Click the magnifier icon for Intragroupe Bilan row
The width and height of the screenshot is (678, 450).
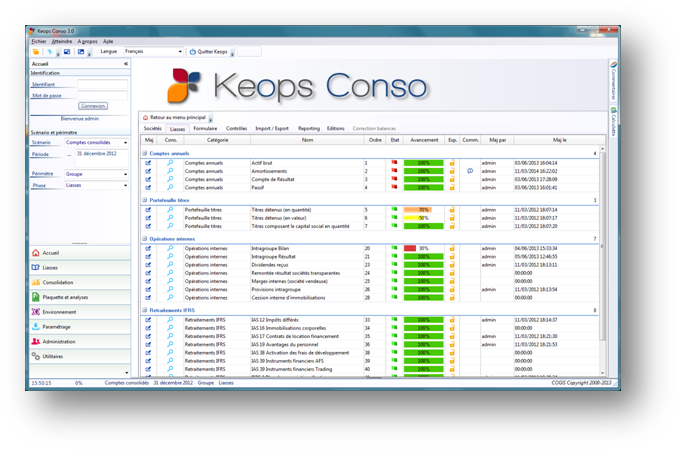(x=170, y=248)
